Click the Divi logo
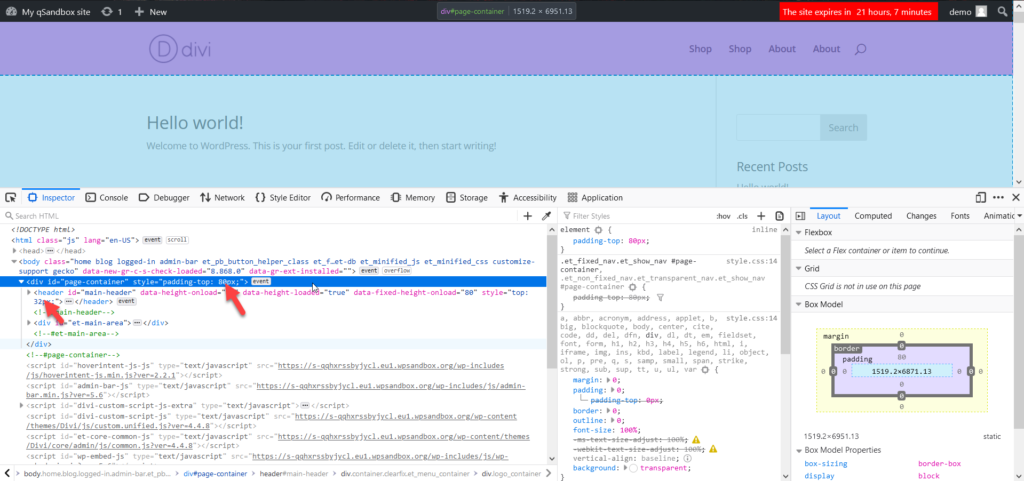1024x481 pixels. [x=180, y=49]
